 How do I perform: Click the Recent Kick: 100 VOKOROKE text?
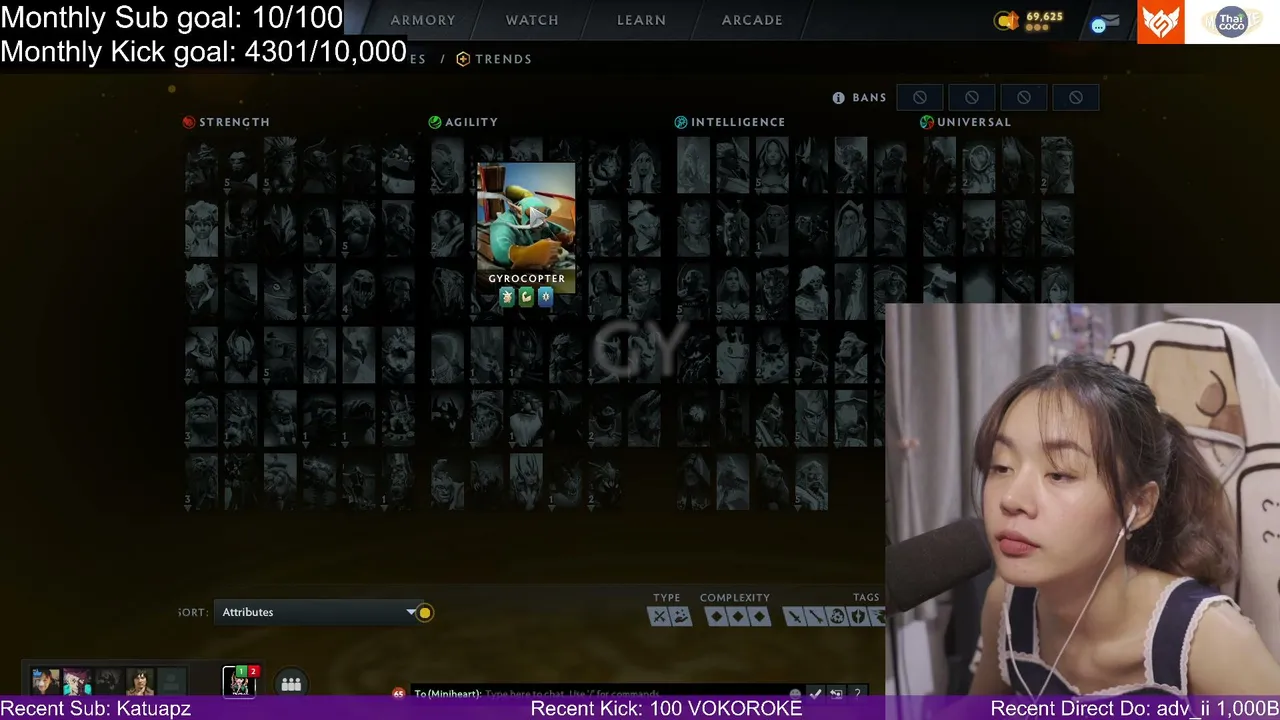[666, 708]
